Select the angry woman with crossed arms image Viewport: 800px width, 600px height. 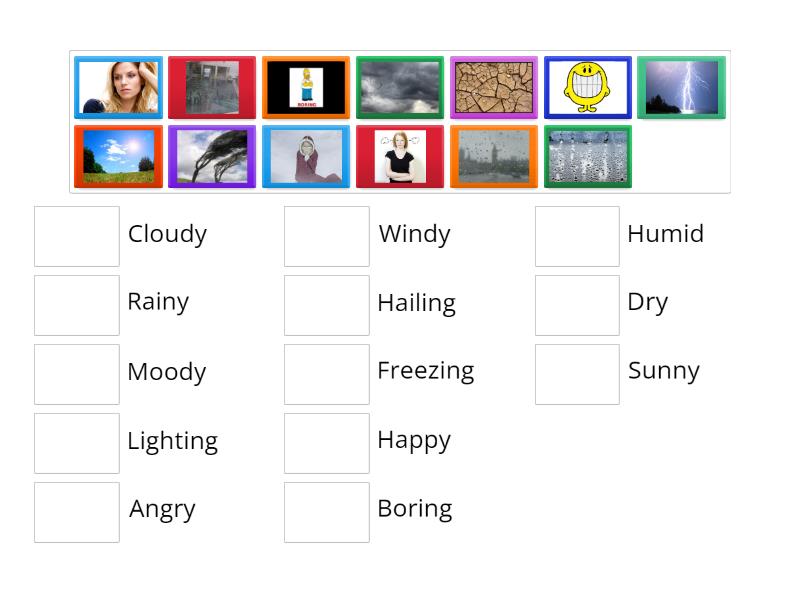coord(400,157)
